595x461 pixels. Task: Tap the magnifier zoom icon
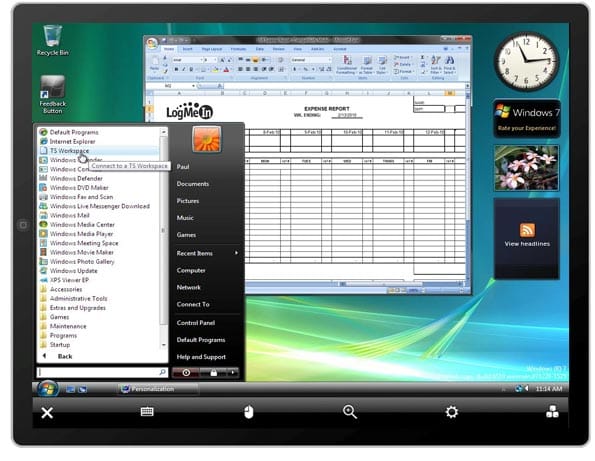click(x=349, y=412)
